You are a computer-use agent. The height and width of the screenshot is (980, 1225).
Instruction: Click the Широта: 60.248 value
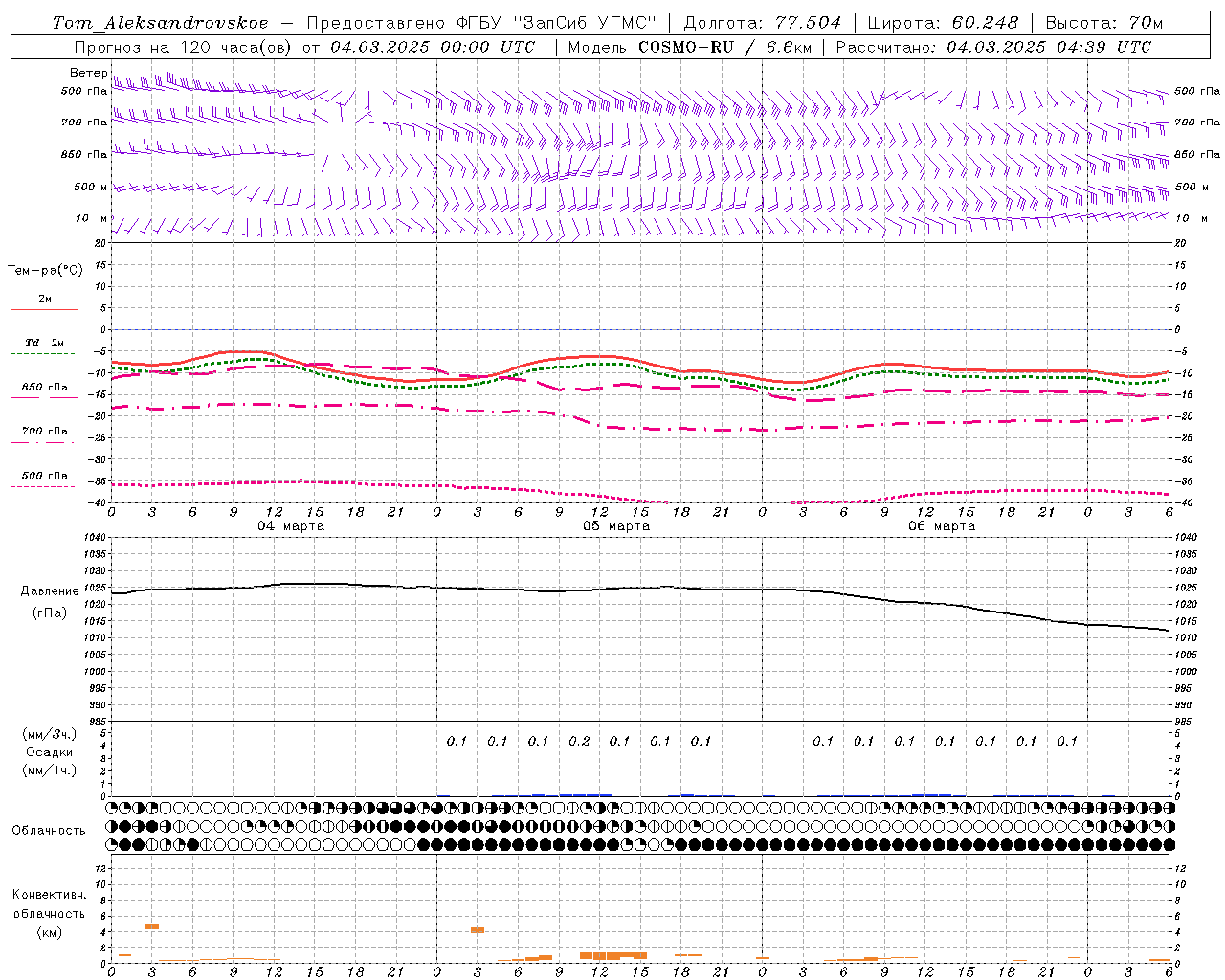(x=943, y=23)
